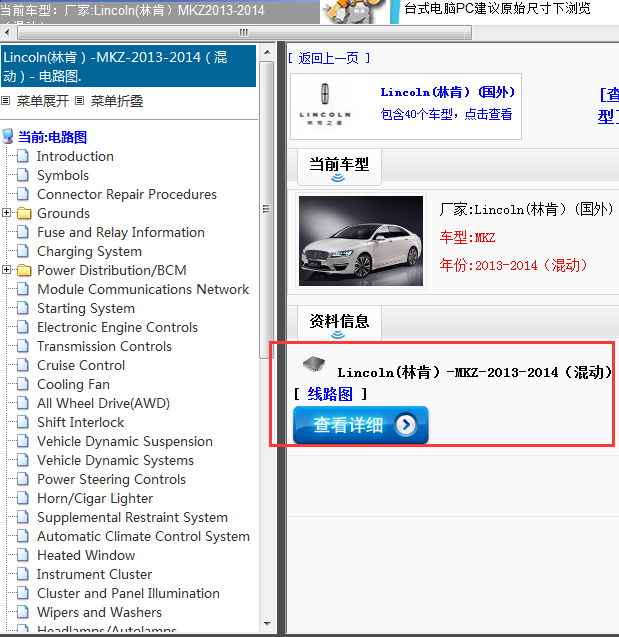Click the 年份:2013-2014（混动）text
619x637 pixels.
pyautogui.click(x=514, y=265)
